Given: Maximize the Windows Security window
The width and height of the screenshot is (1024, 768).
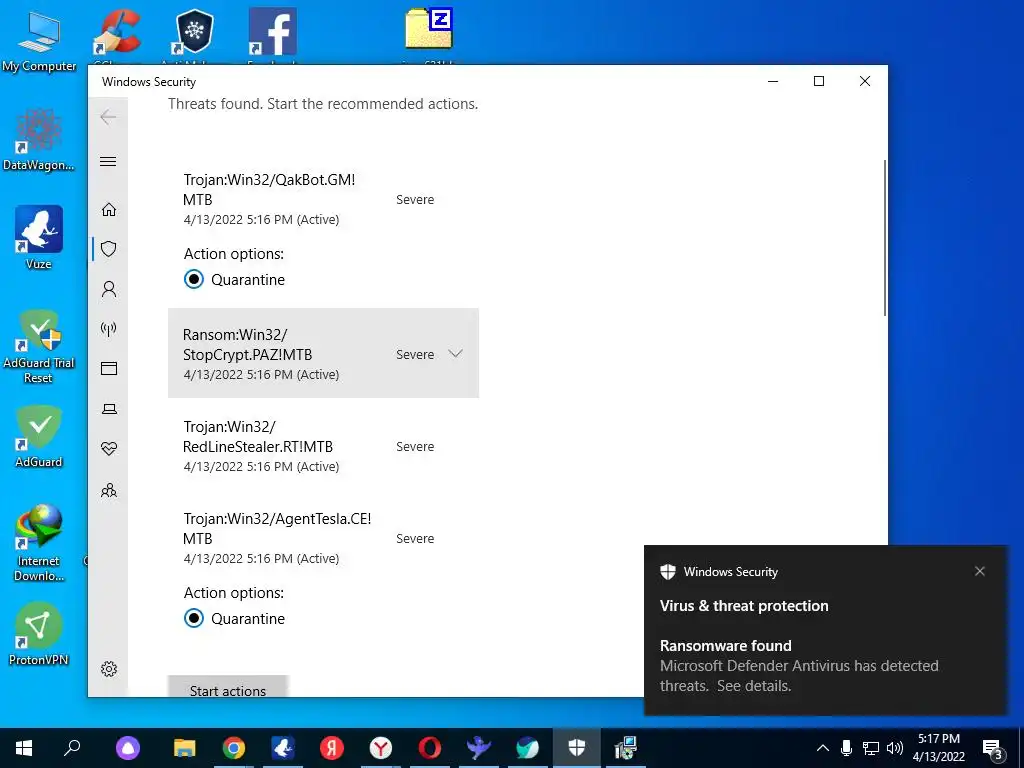Looking at the screenshot, I should coord(819,81).
